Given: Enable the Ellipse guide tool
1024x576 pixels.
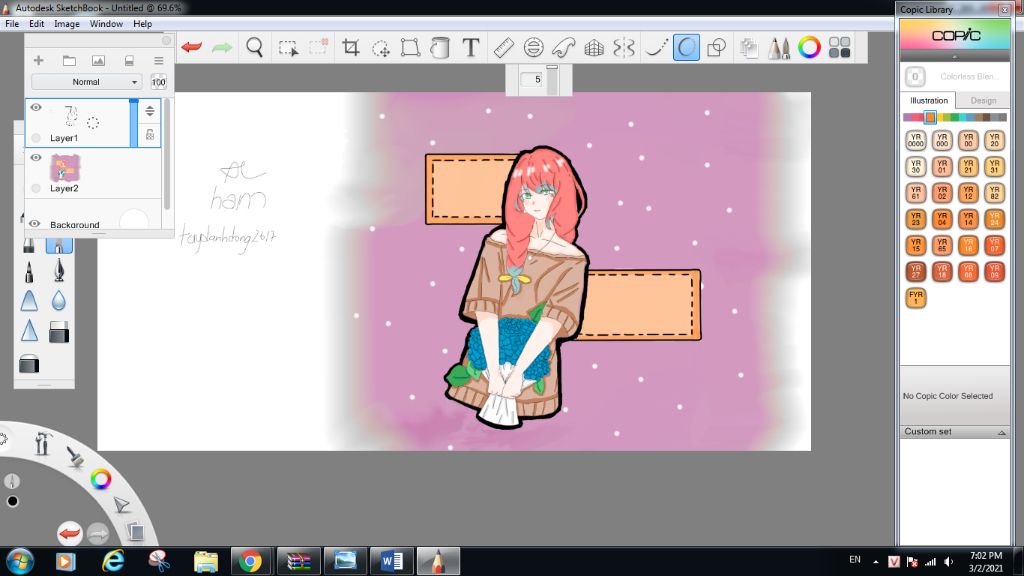Looking at the screenshot, I should (x=534, y=47).
